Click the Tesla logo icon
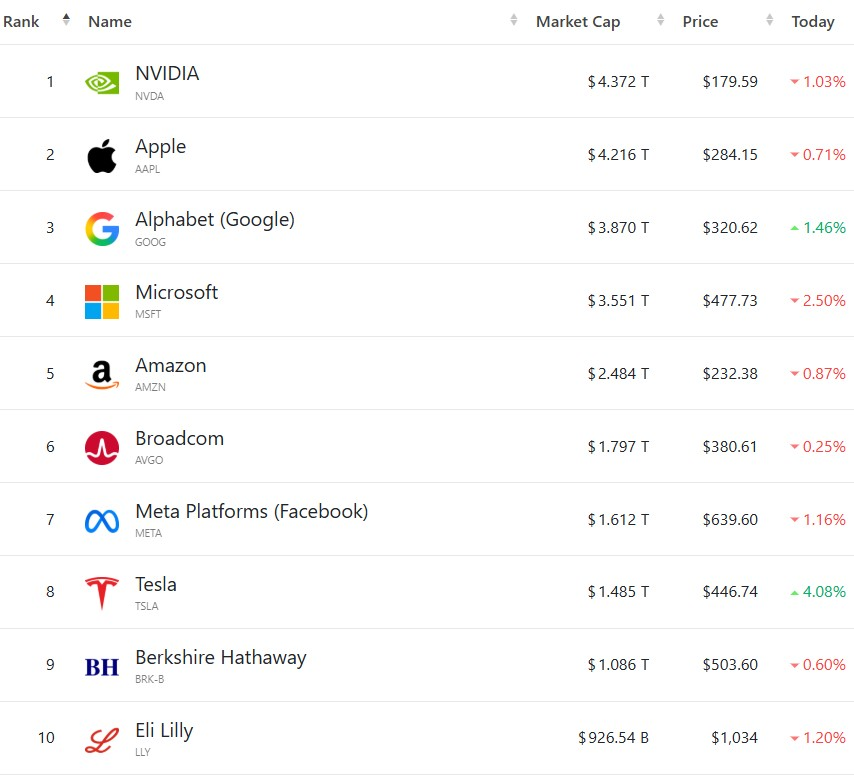 pos(102,593)
